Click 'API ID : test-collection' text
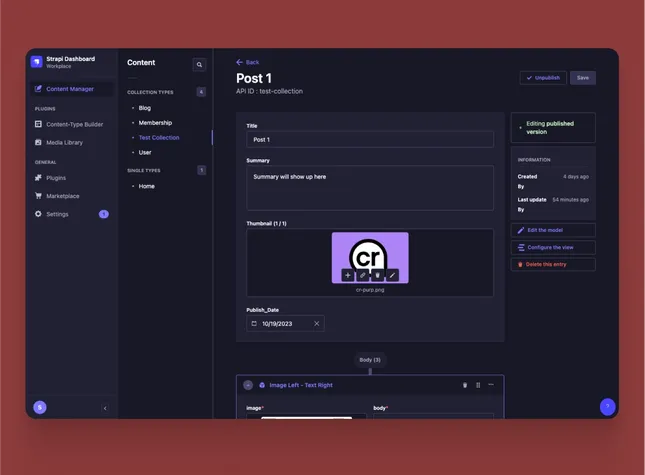The image size is (645, 475). point(269,91)
